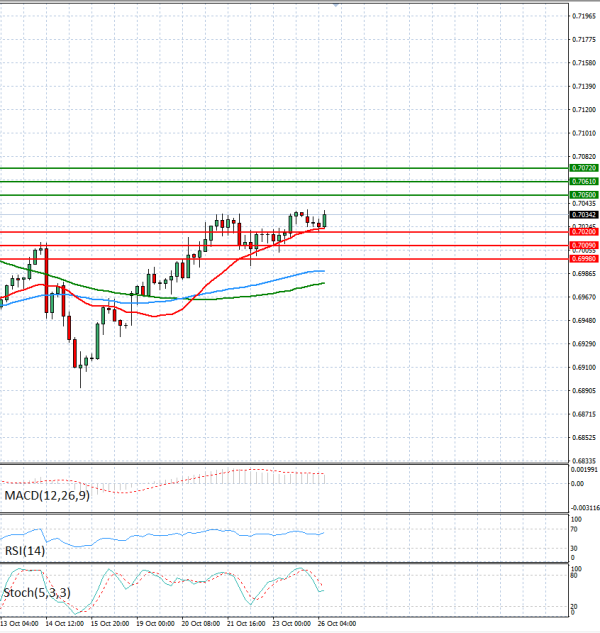Click the 0.68335 price axis value
600x633 pixels.
584,461
